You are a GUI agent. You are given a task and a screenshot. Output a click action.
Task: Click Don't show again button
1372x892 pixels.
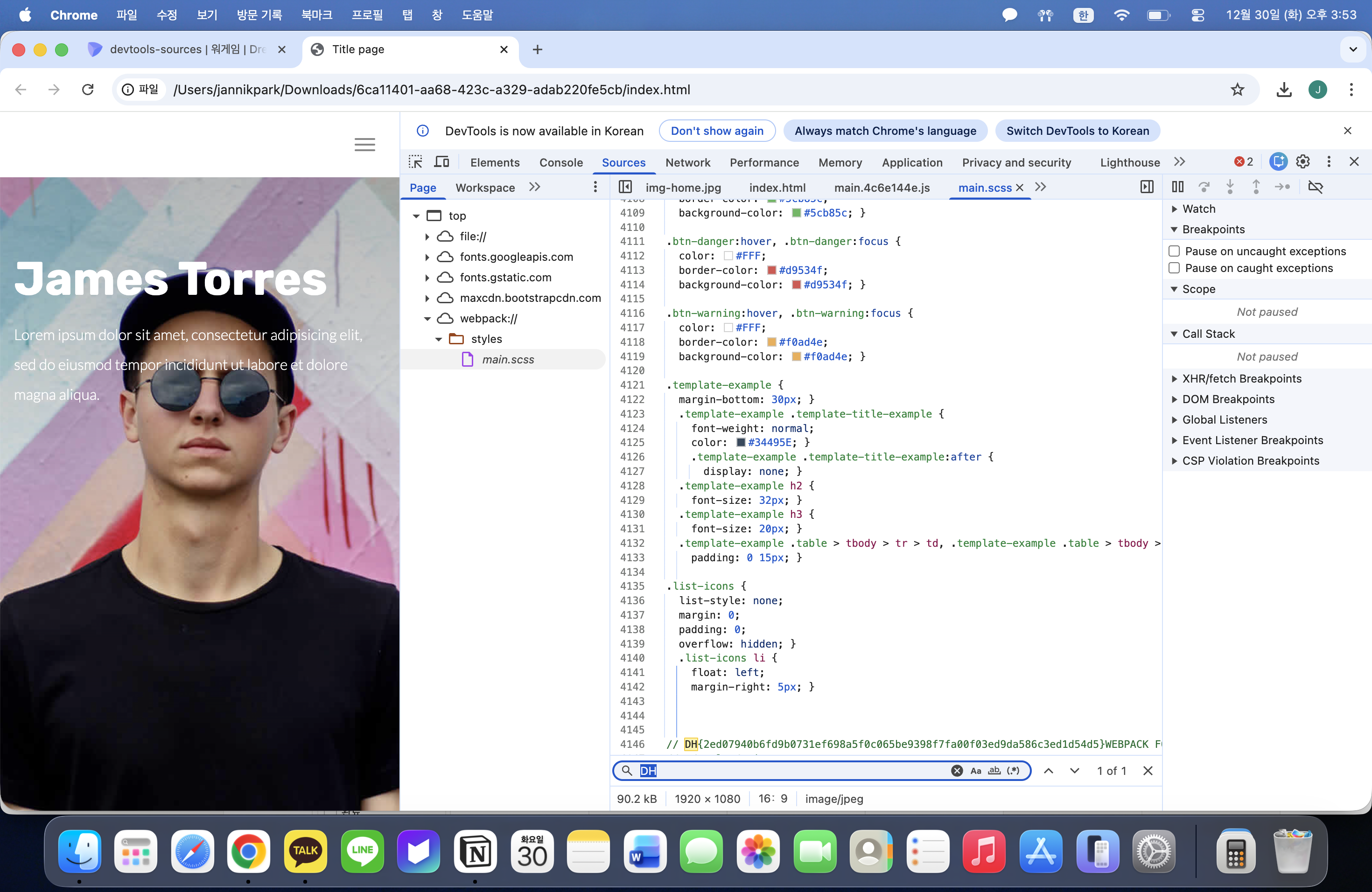(x=716, y=131)
